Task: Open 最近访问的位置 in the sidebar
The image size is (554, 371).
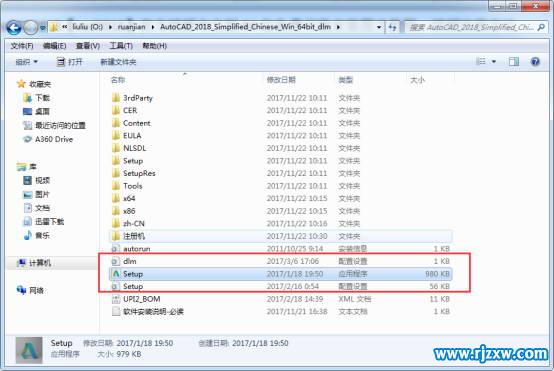Action: (x=54, y=125)
